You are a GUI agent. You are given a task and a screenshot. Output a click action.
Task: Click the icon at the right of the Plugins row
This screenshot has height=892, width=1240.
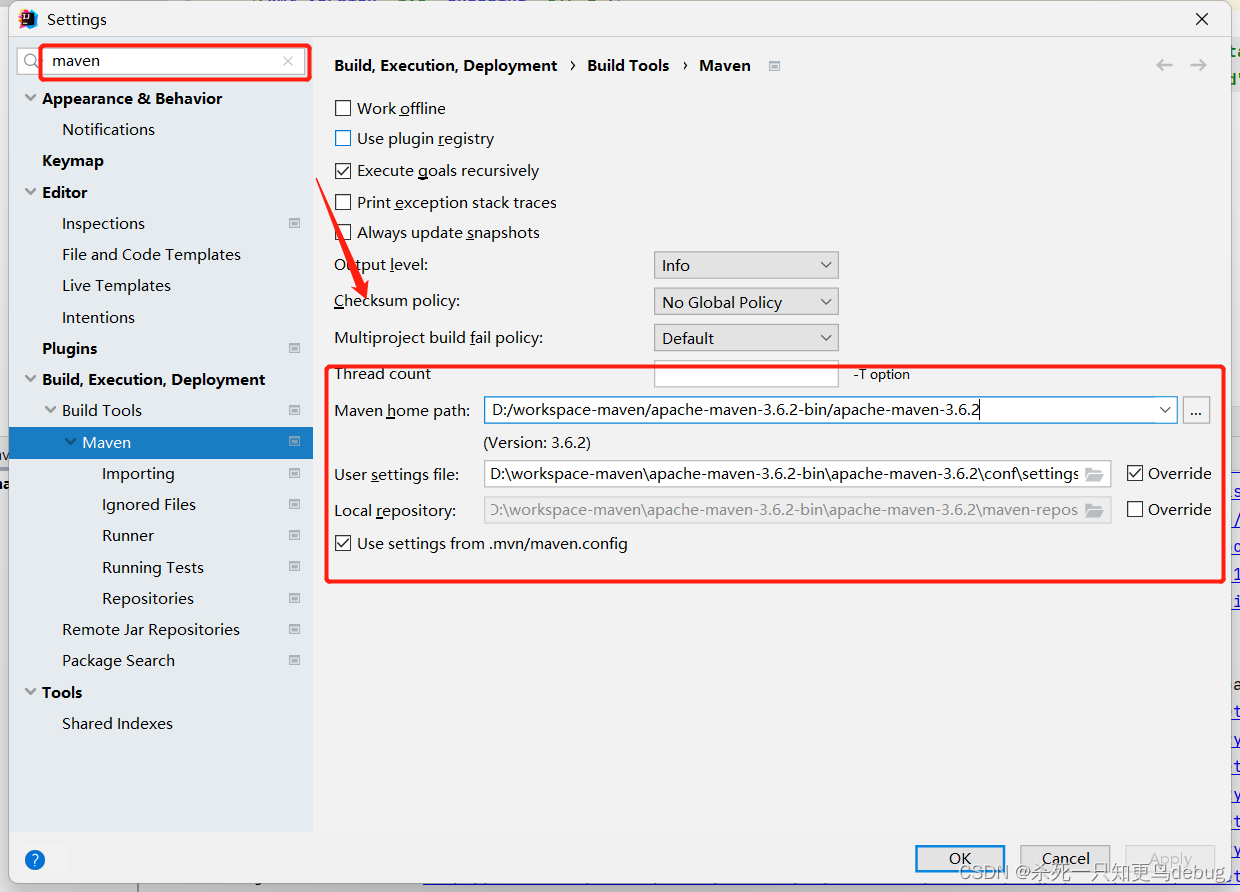coord(294,348)
